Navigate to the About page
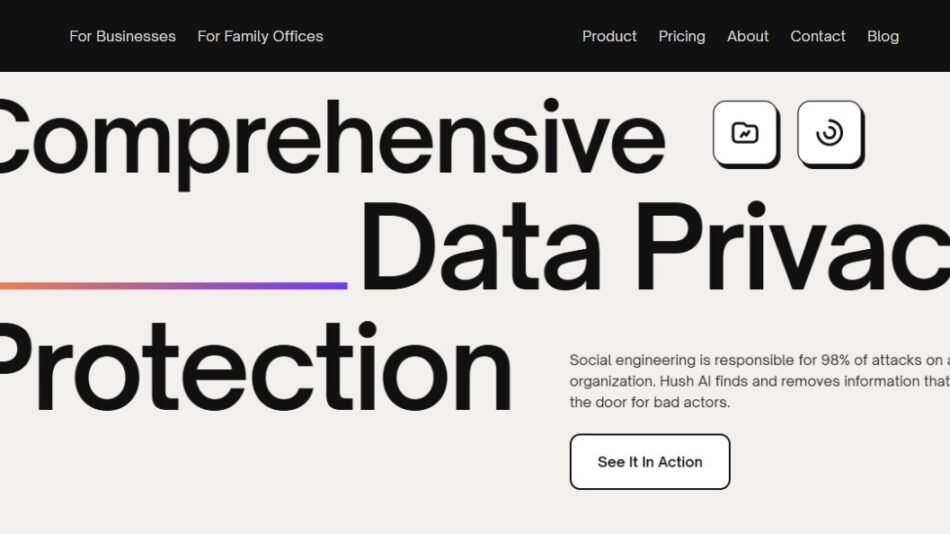 coord(748,36)
